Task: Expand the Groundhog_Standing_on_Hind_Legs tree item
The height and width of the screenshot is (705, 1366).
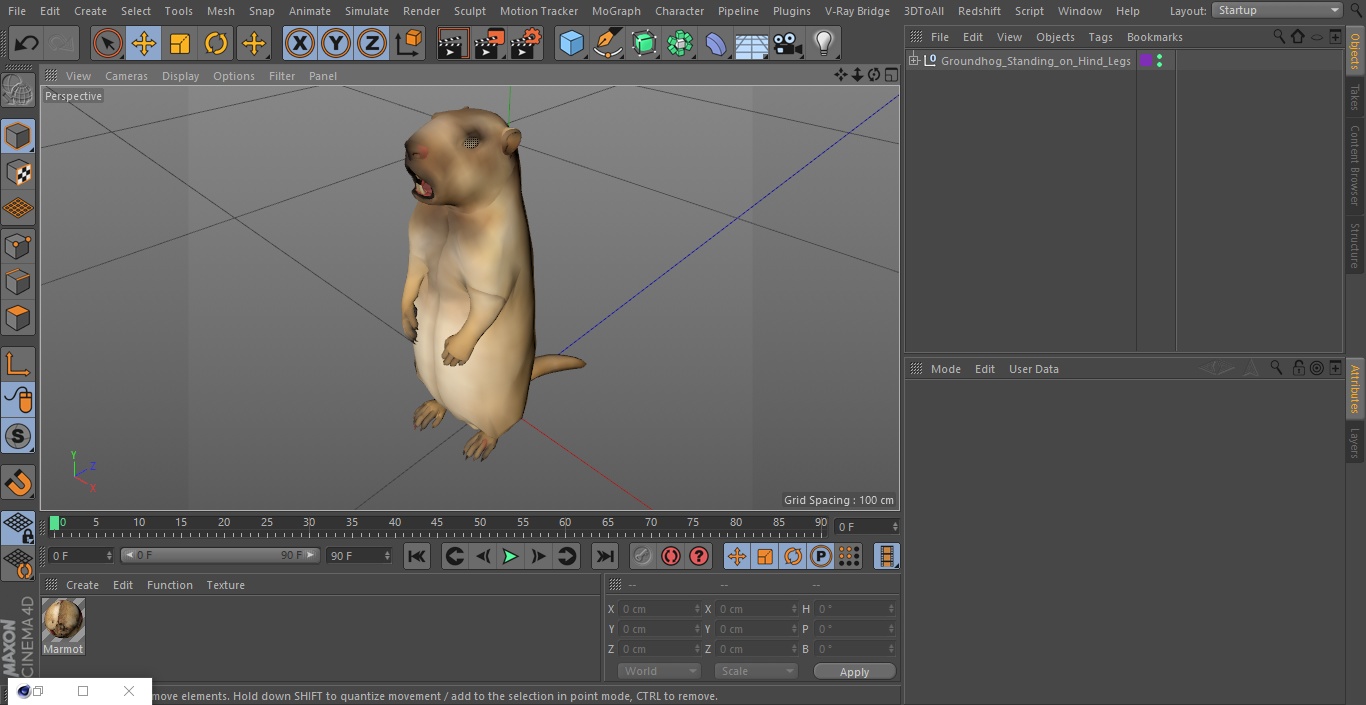Action: [913, 61]
